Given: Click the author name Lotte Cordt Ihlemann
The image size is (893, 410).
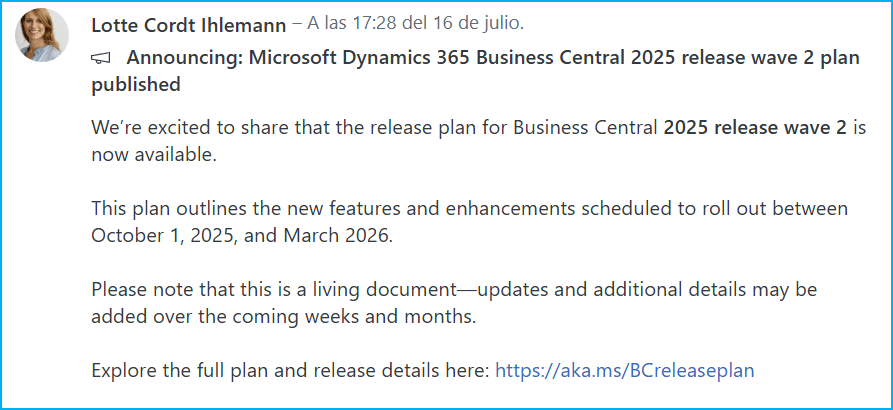Looking at the screenshot, I should point(187,23).
